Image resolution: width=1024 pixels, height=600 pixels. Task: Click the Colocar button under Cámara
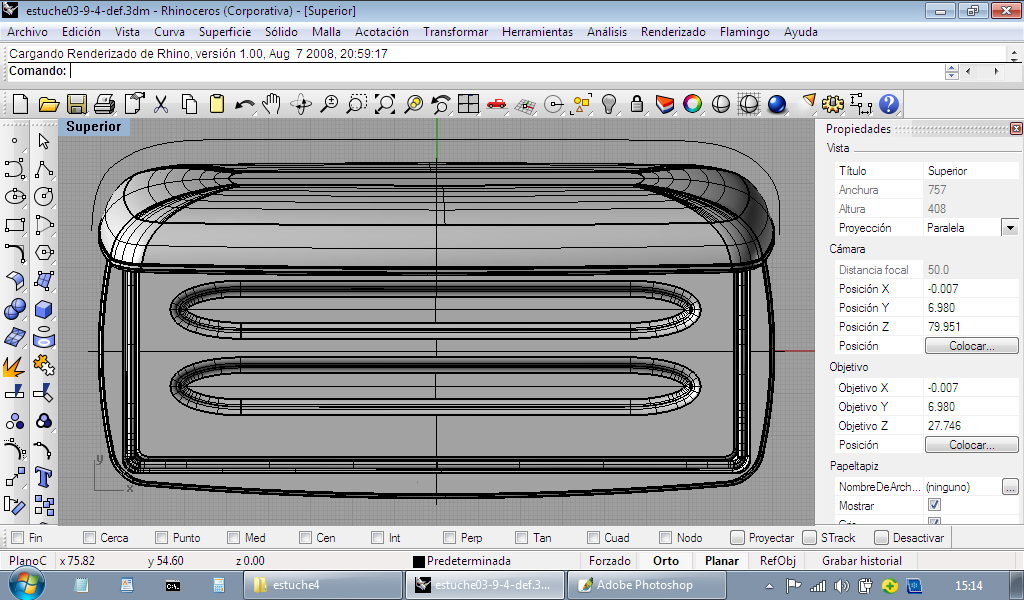pyautogui.click(x=971, y=346)
